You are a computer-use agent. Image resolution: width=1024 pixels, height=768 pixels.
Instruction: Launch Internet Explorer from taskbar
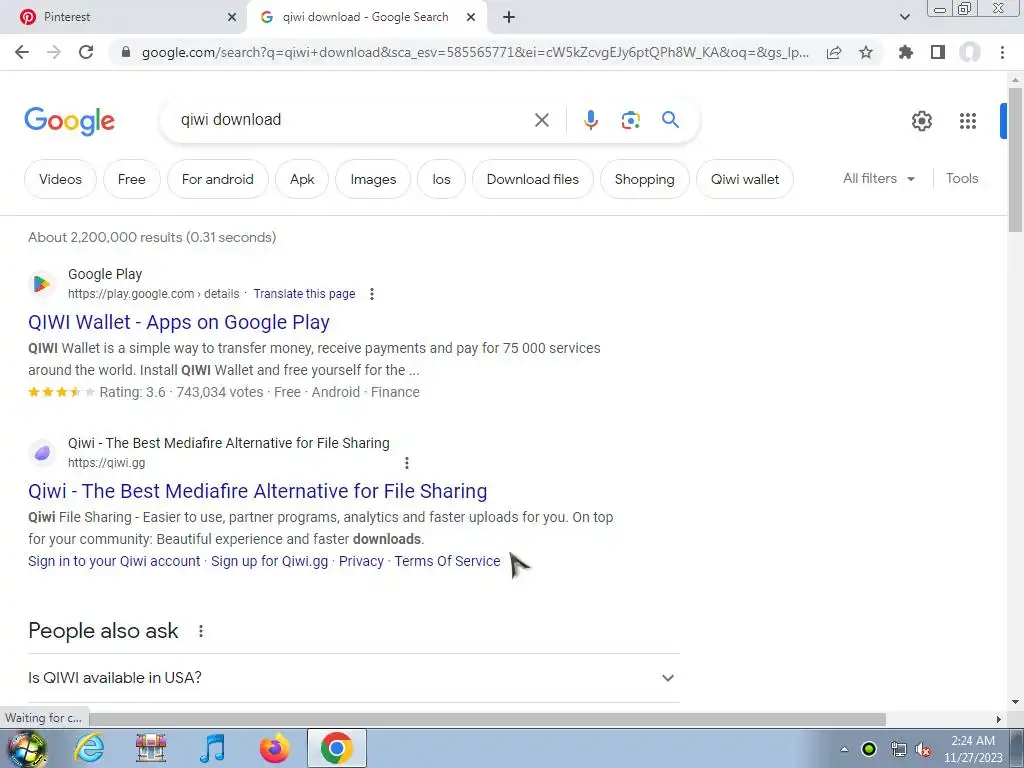(89, 748)
